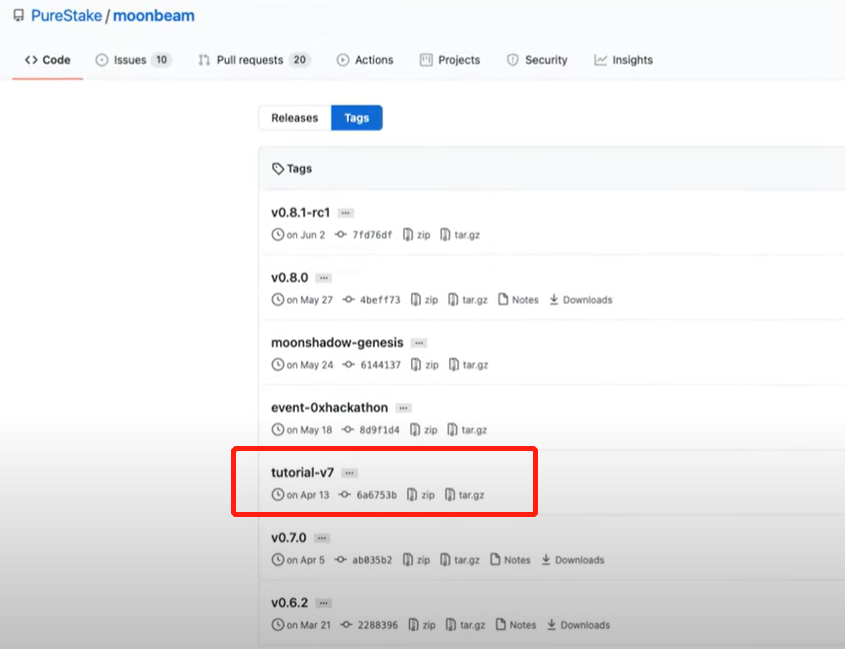Download v0.8.1-rc1 zip archive
845x649 pixels.
[417, 234]
